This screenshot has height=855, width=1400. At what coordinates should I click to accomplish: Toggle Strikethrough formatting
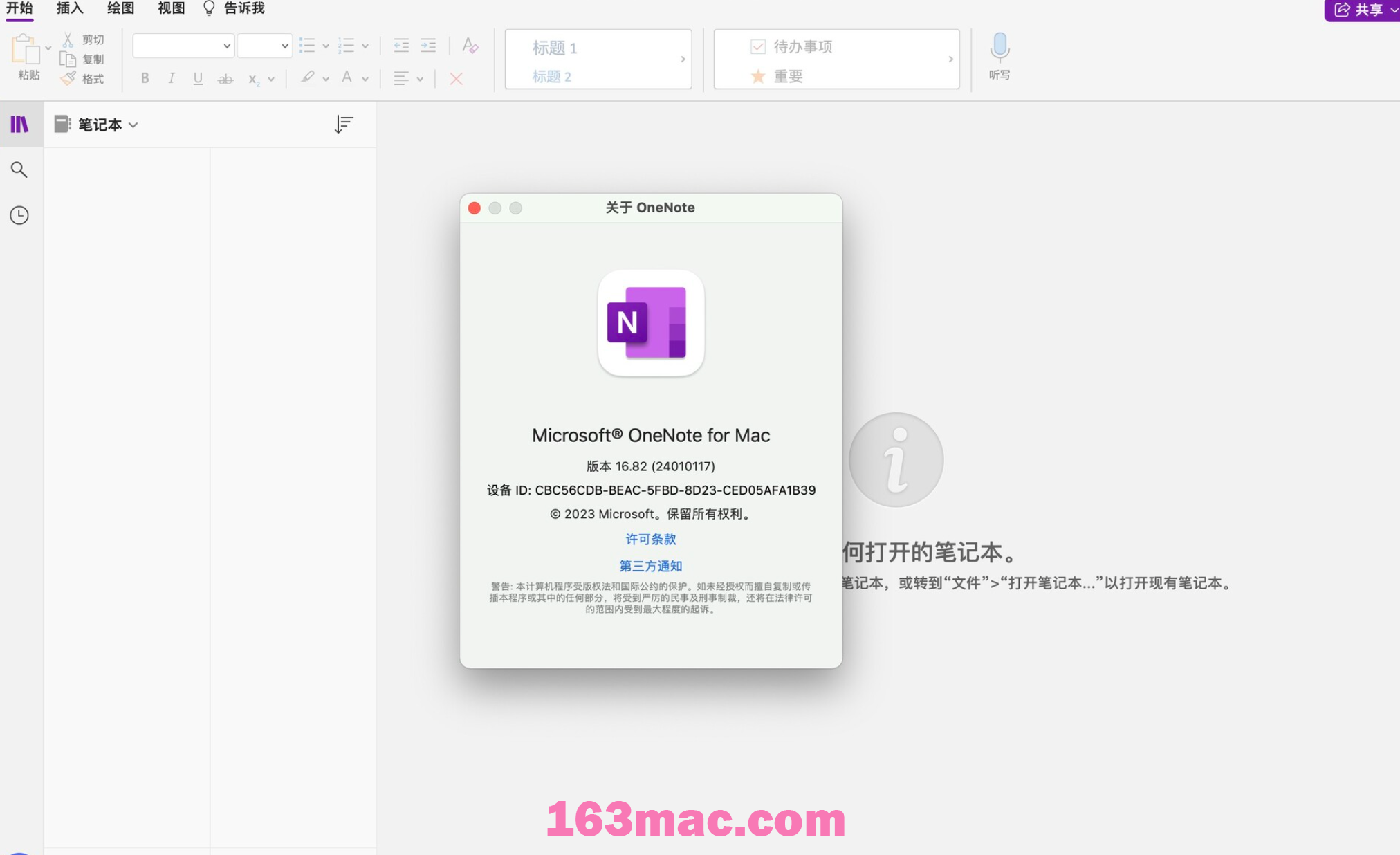point(225,79)
